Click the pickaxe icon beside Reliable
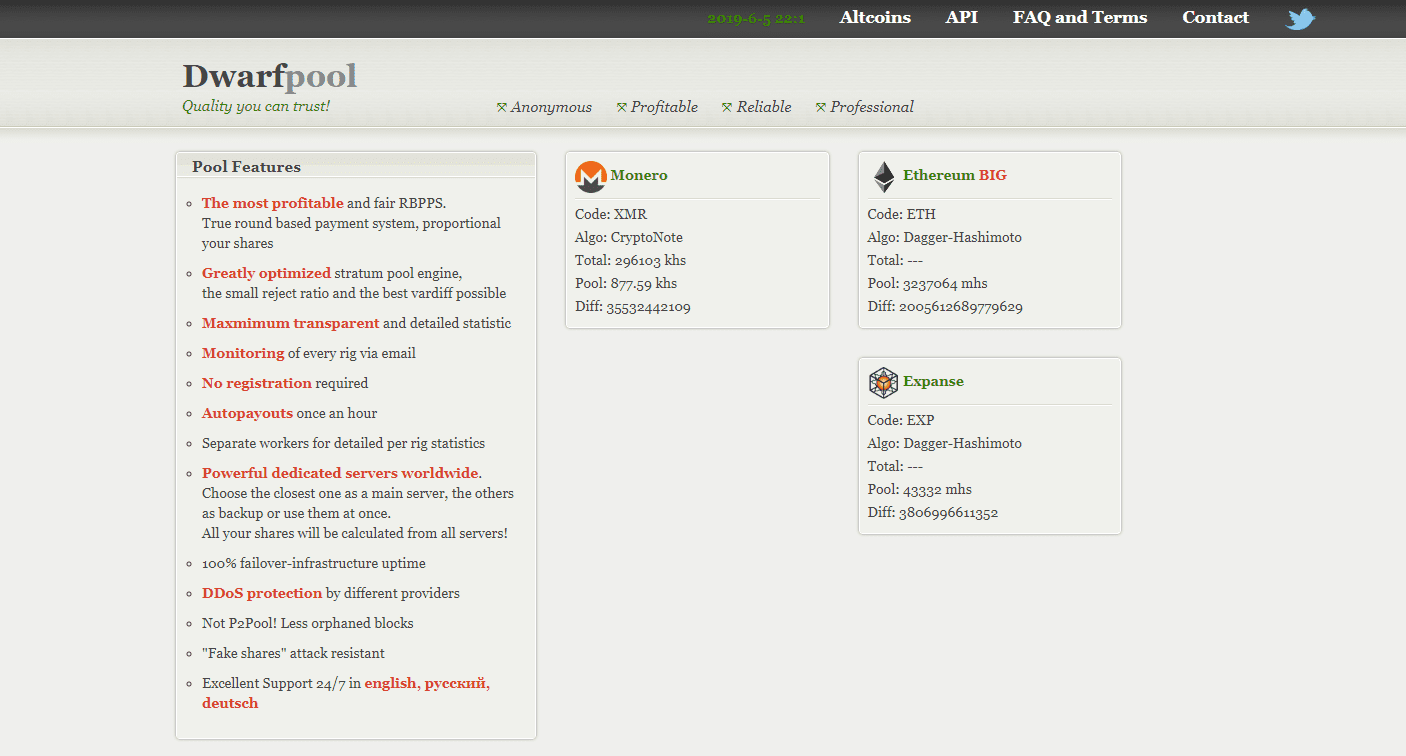The width and height of the screenshot is (1406, 756). point(727,107)
